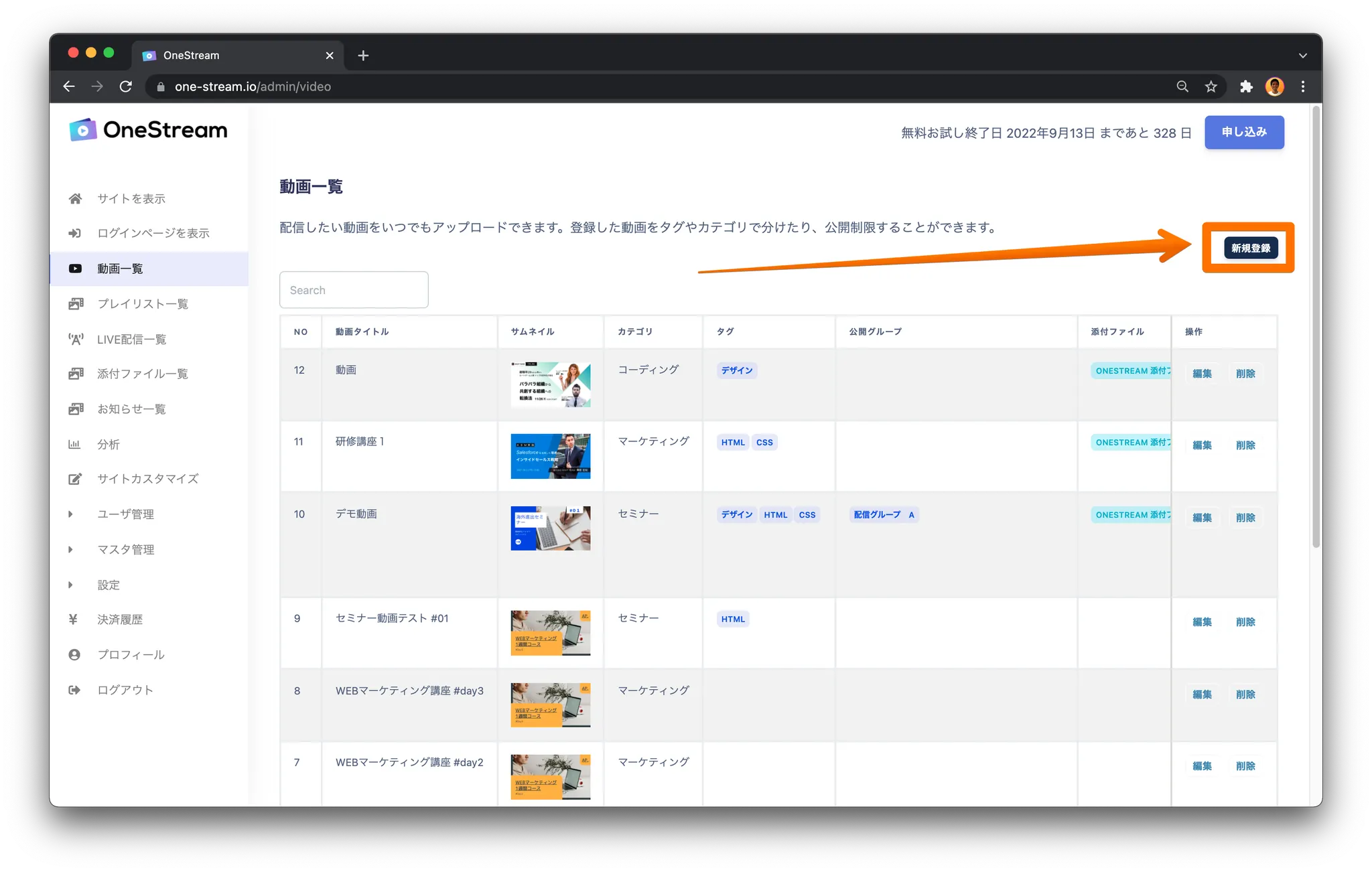Click the yen icon for 決済履歴
Screen dimensions: 1372x872
click(x=74, y=620)
